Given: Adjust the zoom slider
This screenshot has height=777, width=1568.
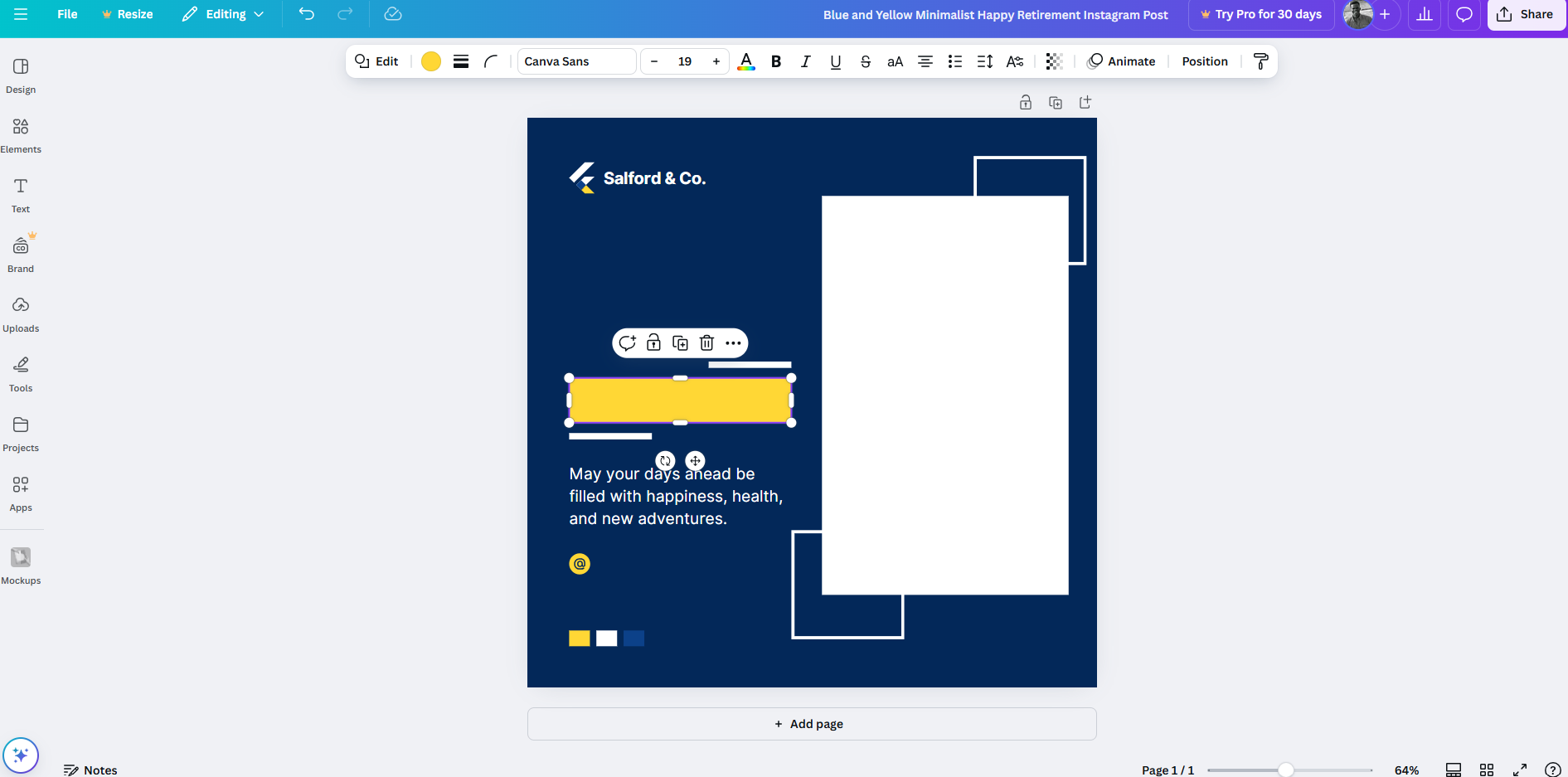Looking at the screenshot, I should (1285, 770).
